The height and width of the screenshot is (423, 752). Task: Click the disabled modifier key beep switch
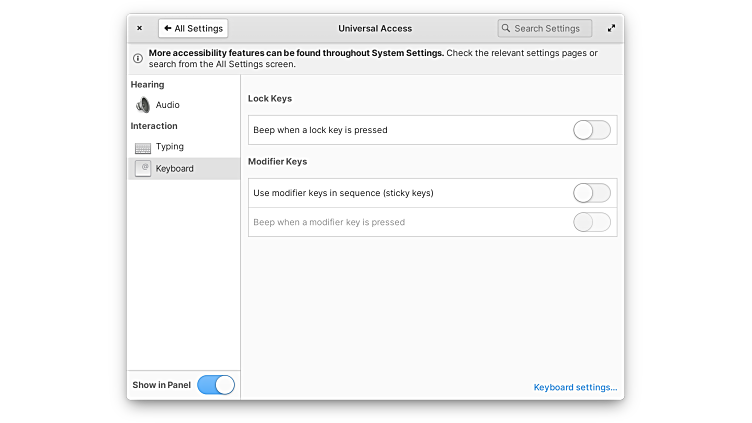591,222
